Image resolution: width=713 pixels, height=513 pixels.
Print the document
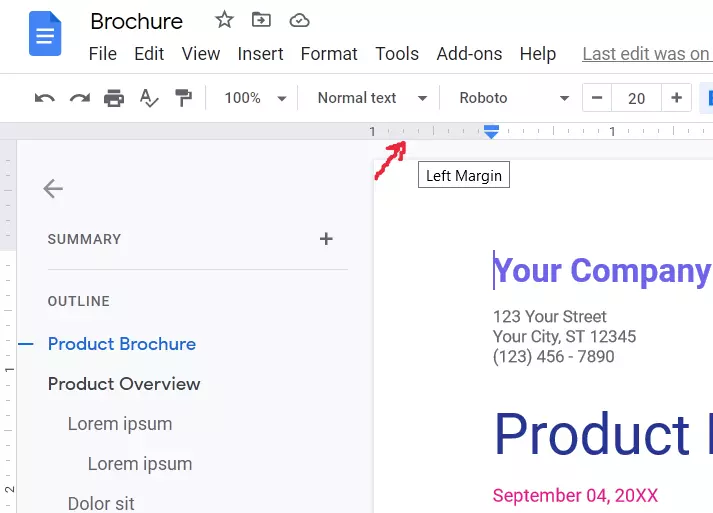pyautogui.click(x=114, y=98)
